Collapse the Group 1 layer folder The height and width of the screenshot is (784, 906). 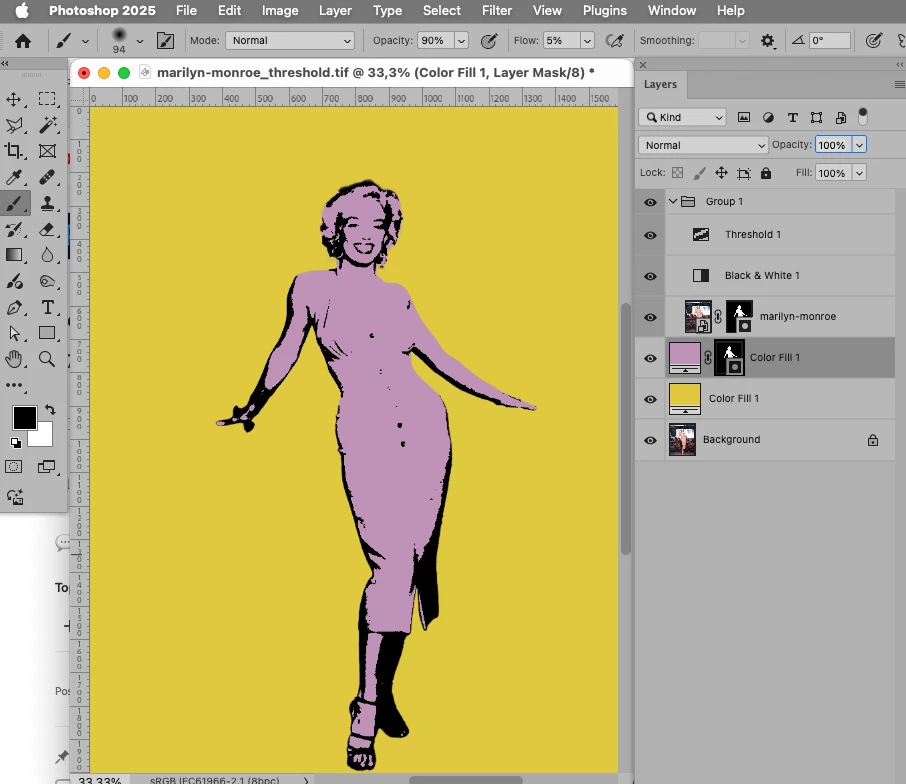673,201
